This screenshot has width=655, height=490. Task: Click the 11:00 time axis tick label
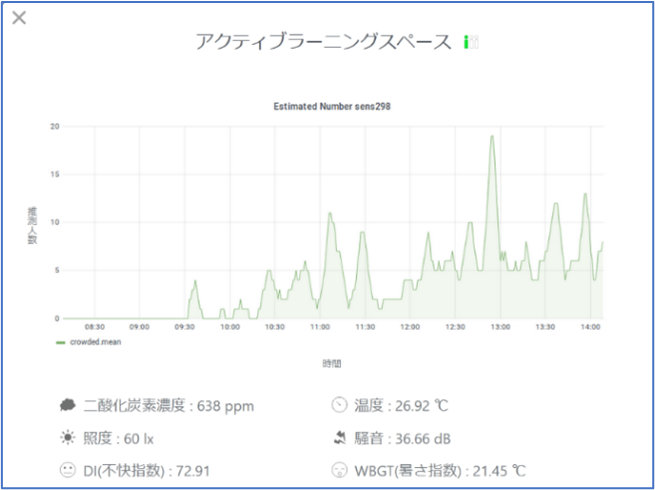pos(320,327)
